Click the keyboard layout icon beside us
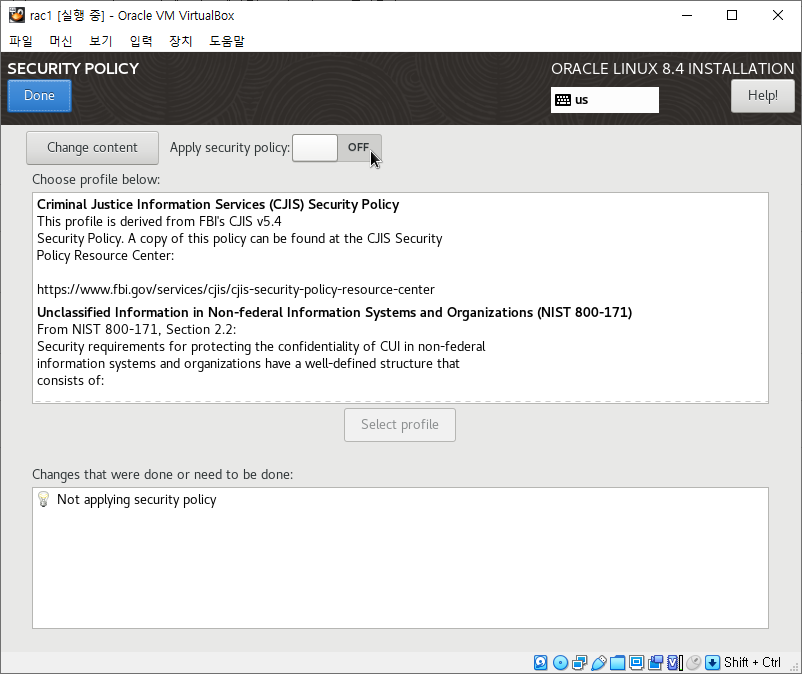This screenshot has width=802, height=674. point(563,100)
